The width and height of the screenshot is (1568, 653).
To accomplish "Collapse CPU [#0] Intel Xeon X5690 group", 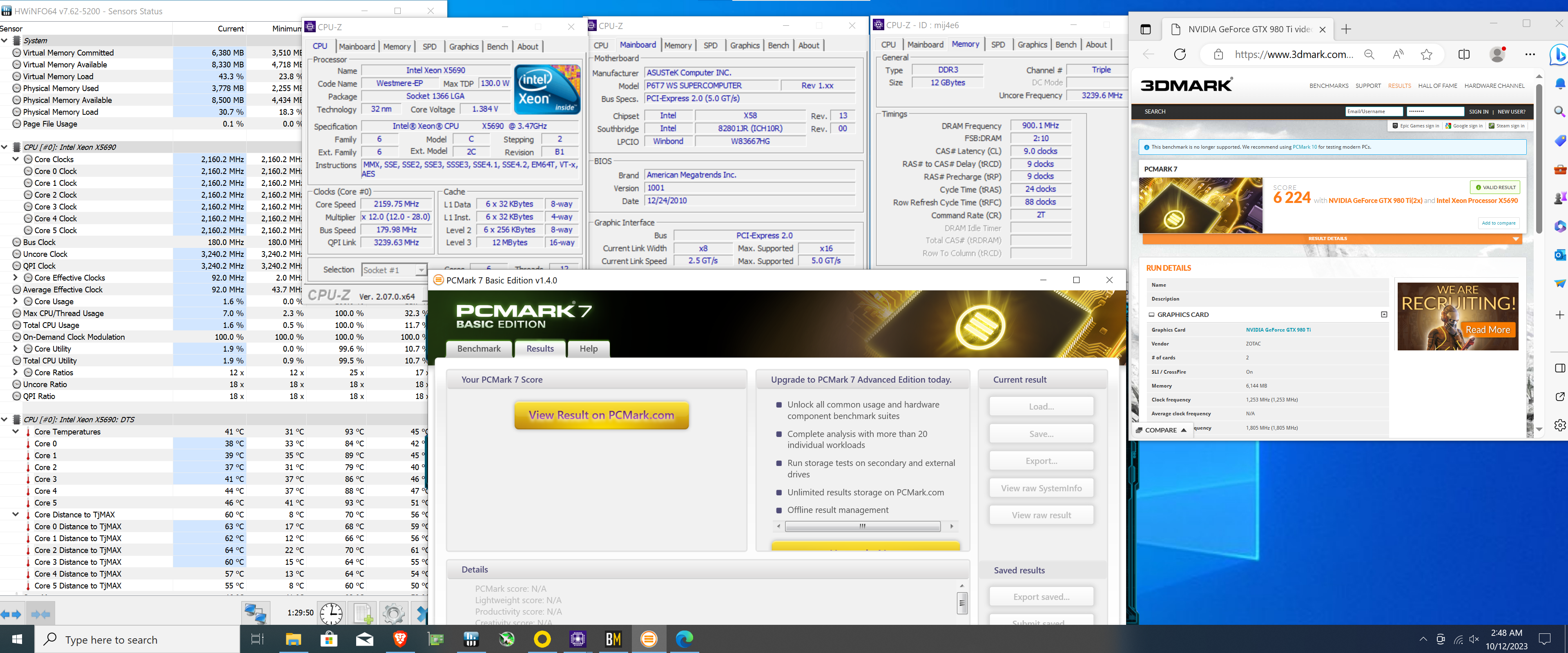I will click(x=5, y=147).
